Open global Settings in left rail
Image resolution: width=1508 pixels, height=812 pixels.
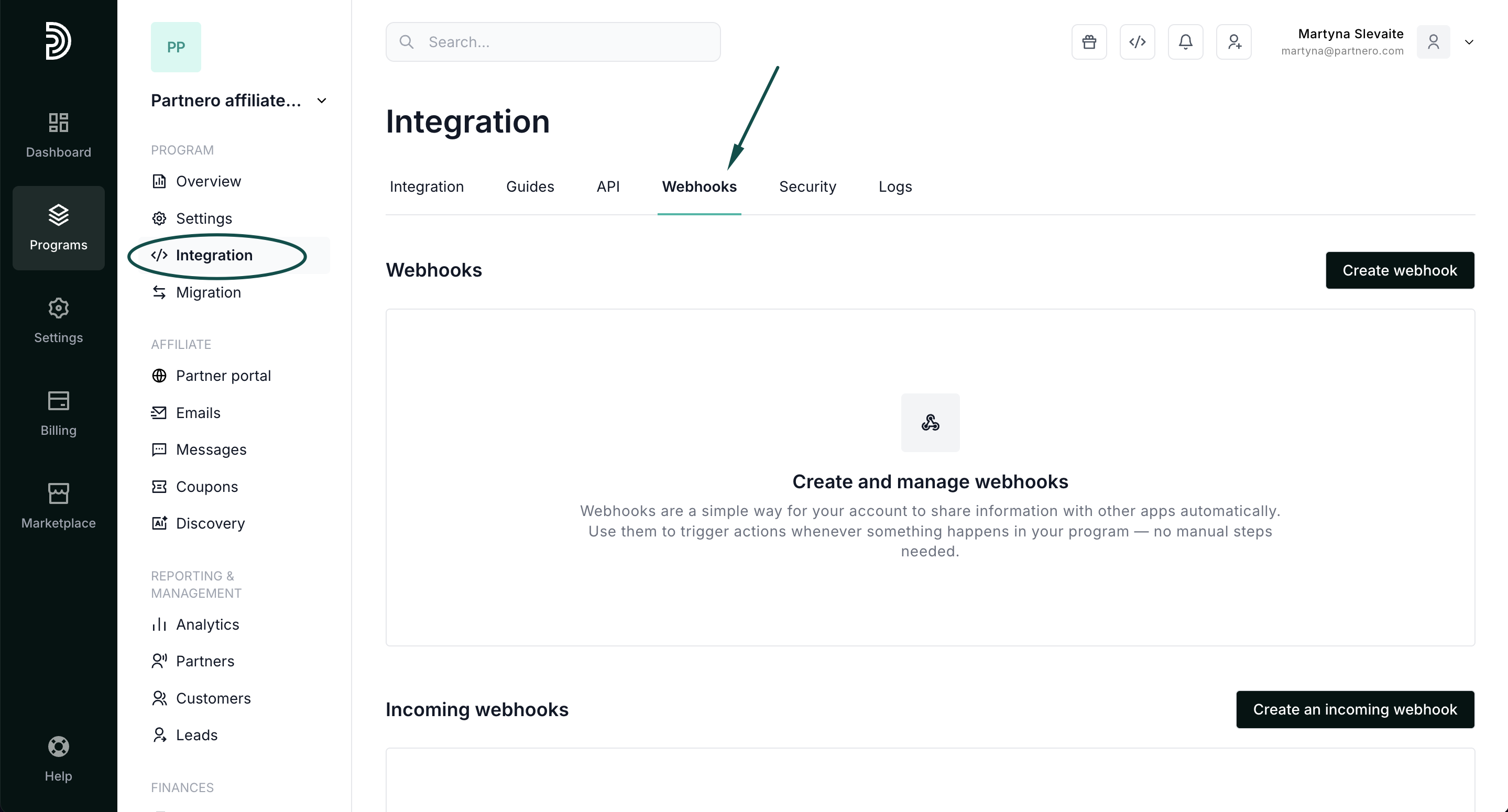[x=59, y=320]
